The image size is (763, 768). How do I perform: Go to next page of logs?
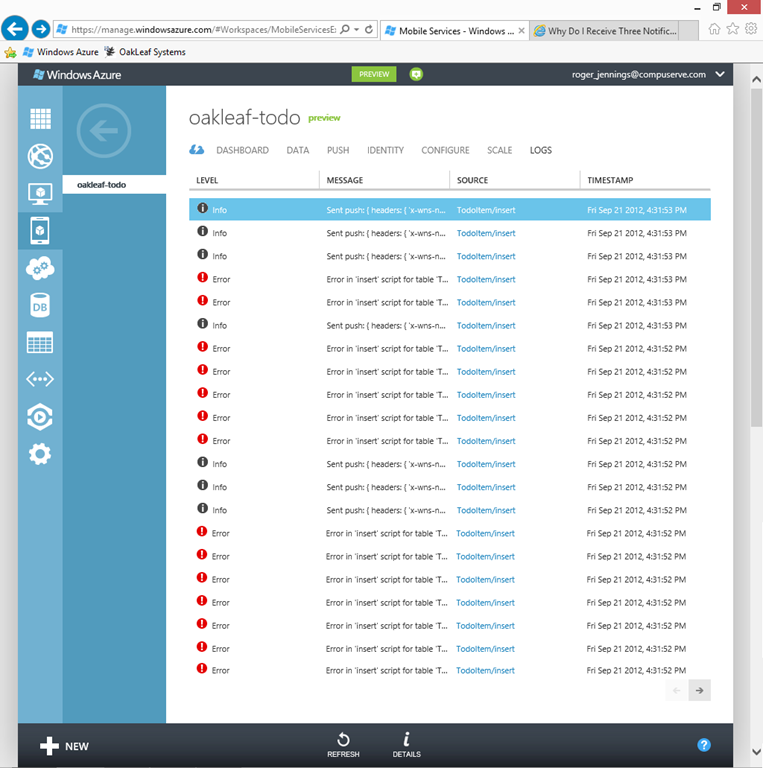(699, 690)
